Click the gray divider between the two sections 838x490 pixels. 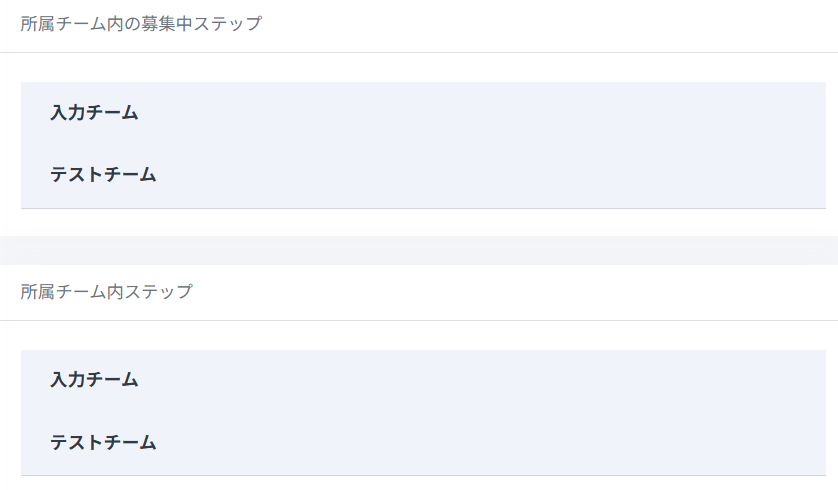419,250
